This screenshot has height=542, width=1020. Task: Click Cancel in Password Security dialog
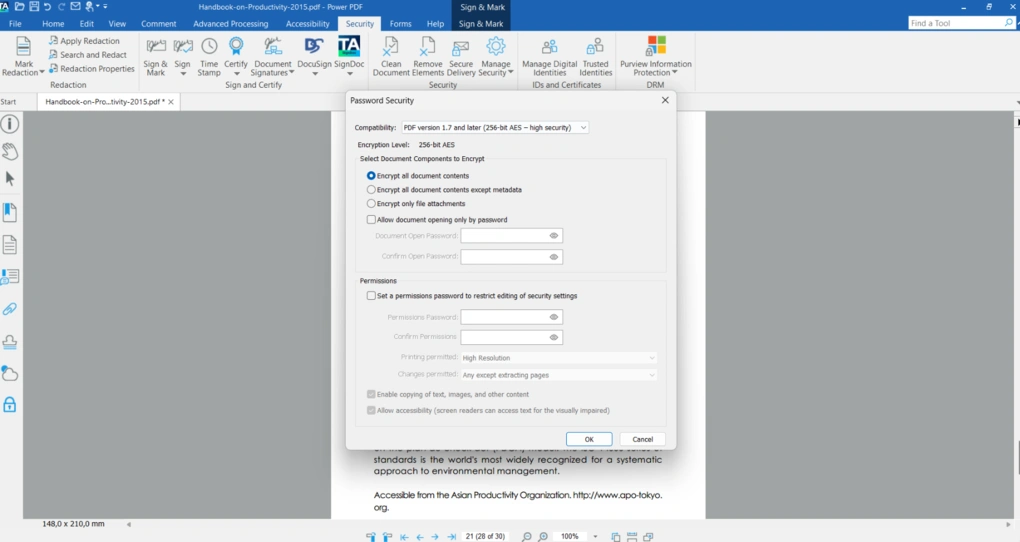643,439
